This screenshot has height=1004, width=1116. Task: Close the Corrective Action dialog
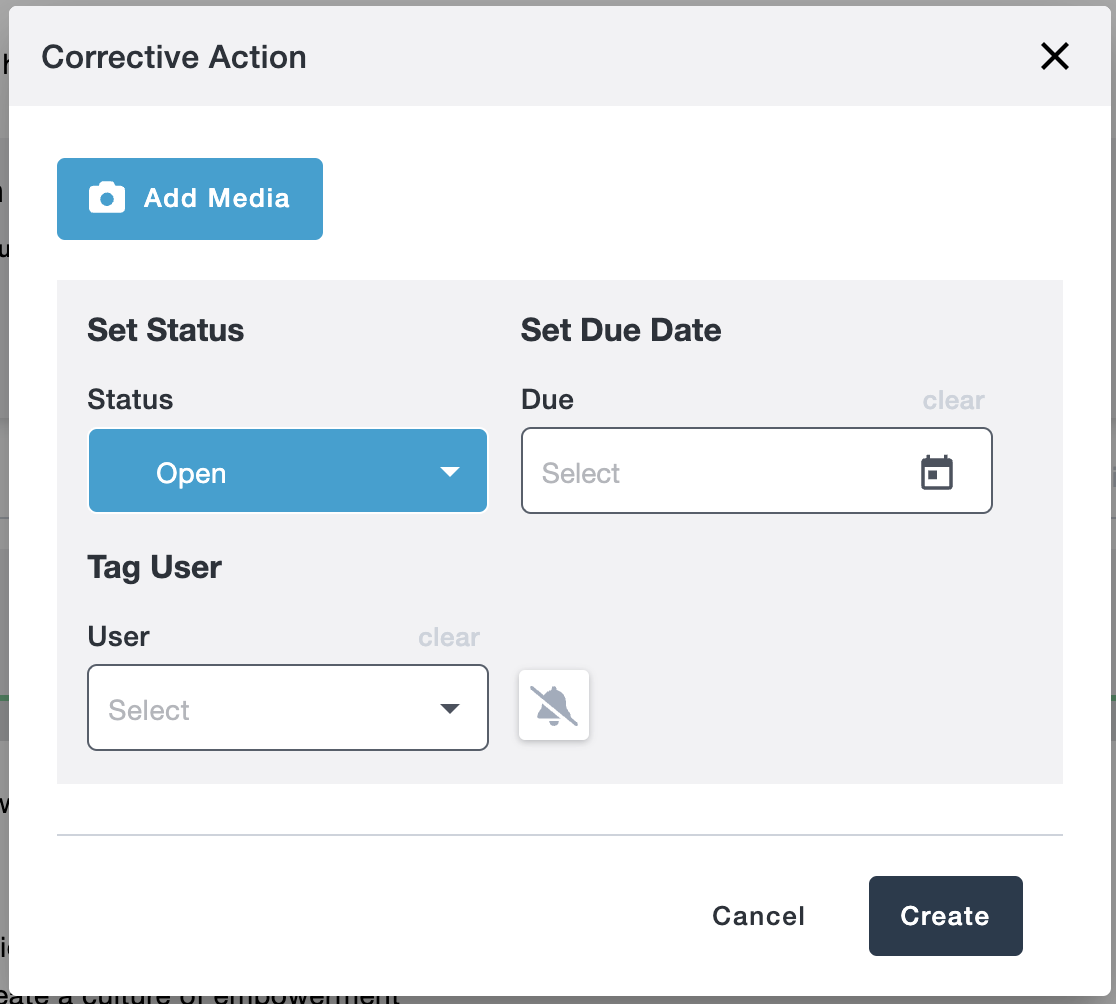point(1055,57)
